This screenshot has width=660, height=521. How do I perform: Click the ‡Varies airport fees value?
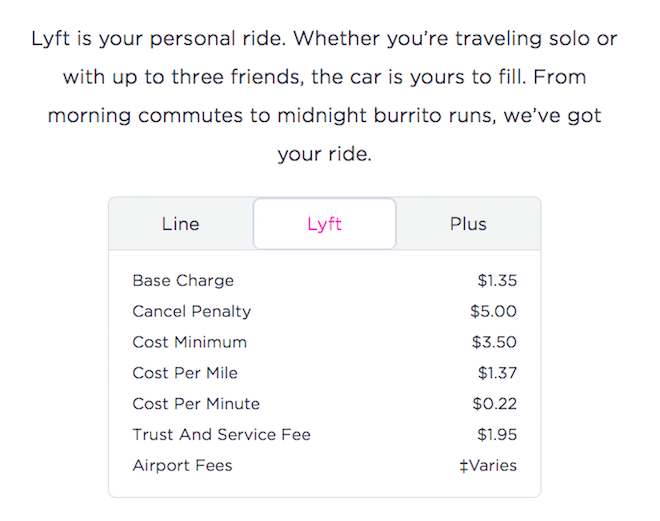(488, 466)
